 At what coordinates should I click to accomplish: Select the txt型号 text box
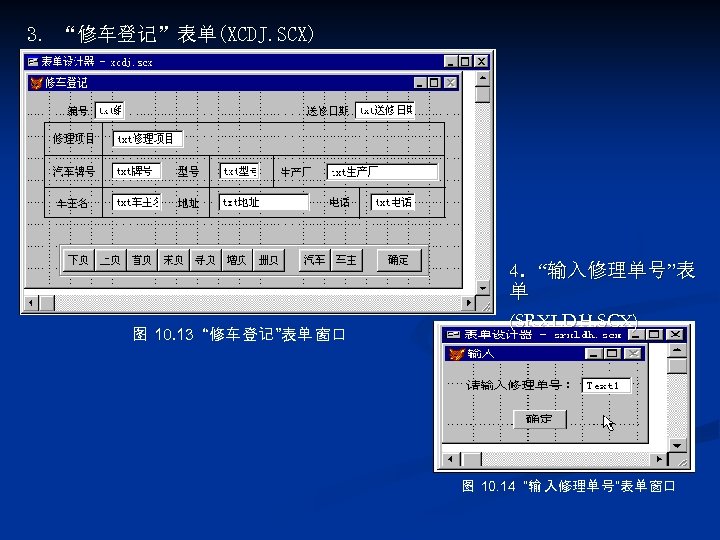coord(239,171)
